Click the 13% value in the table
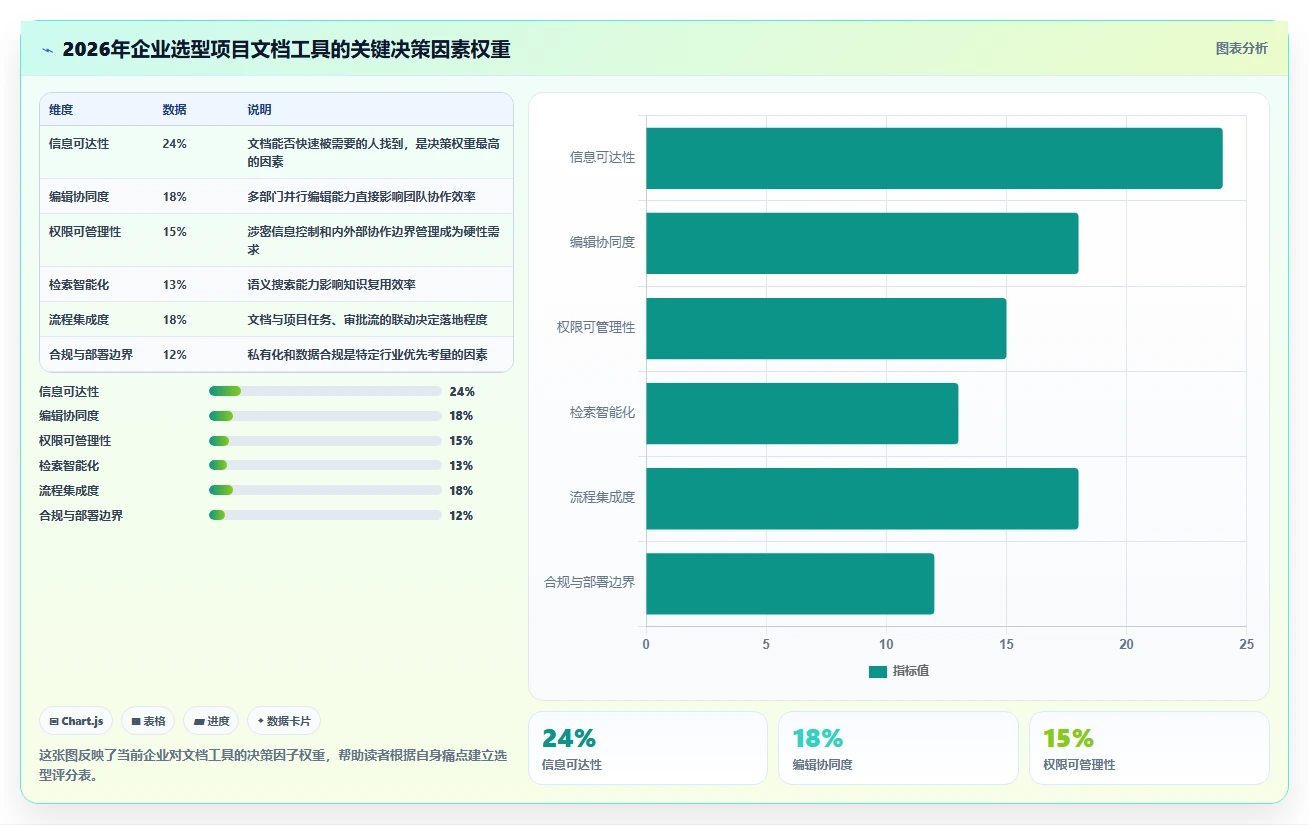 point(174,285)
